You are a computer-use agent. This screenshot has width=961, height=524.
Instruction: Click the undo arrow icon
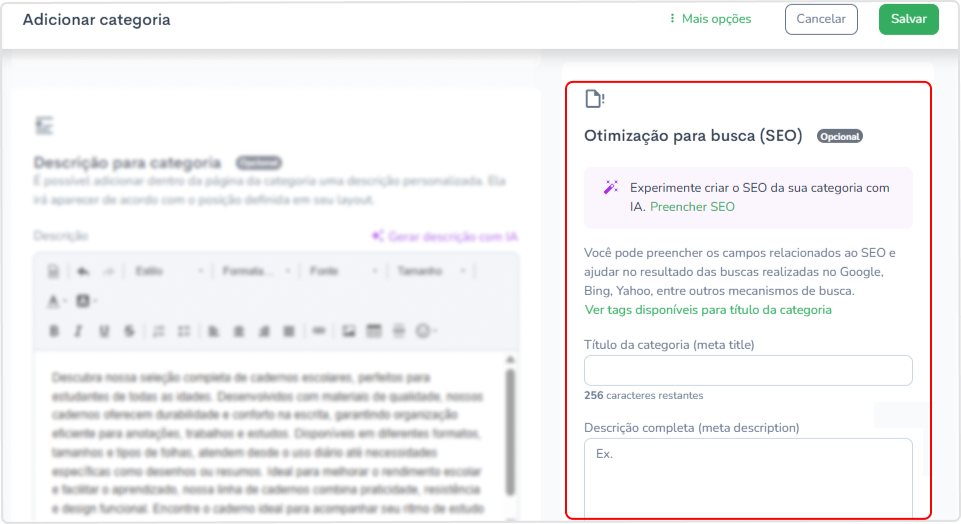pos(83,271)
